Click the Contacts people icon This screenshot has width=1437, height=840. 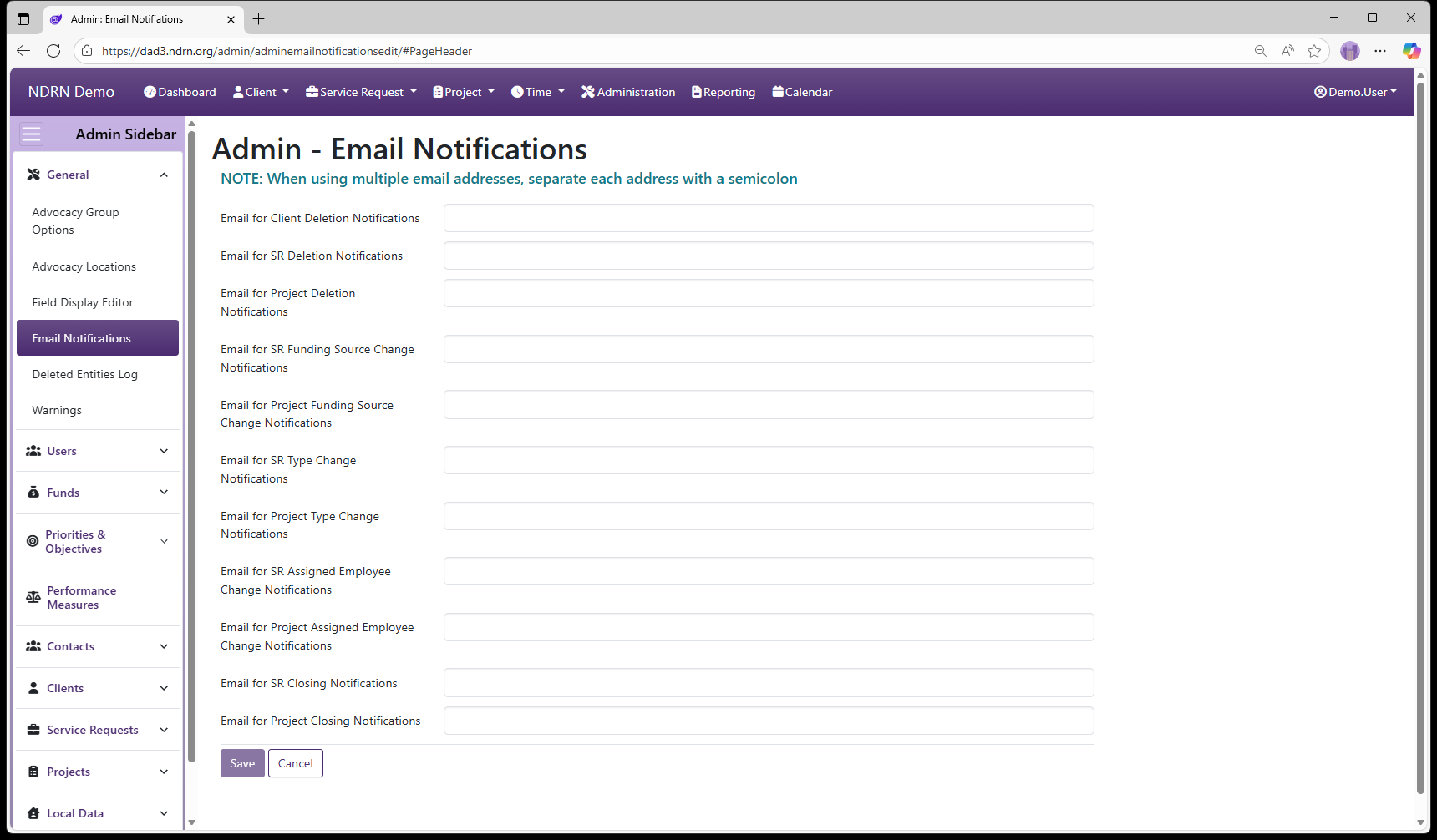33,646
